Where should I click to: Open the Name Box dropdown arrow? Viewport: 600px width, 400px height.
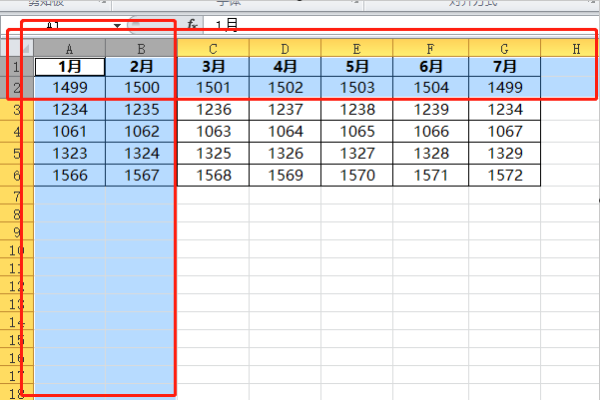(117, 26)
